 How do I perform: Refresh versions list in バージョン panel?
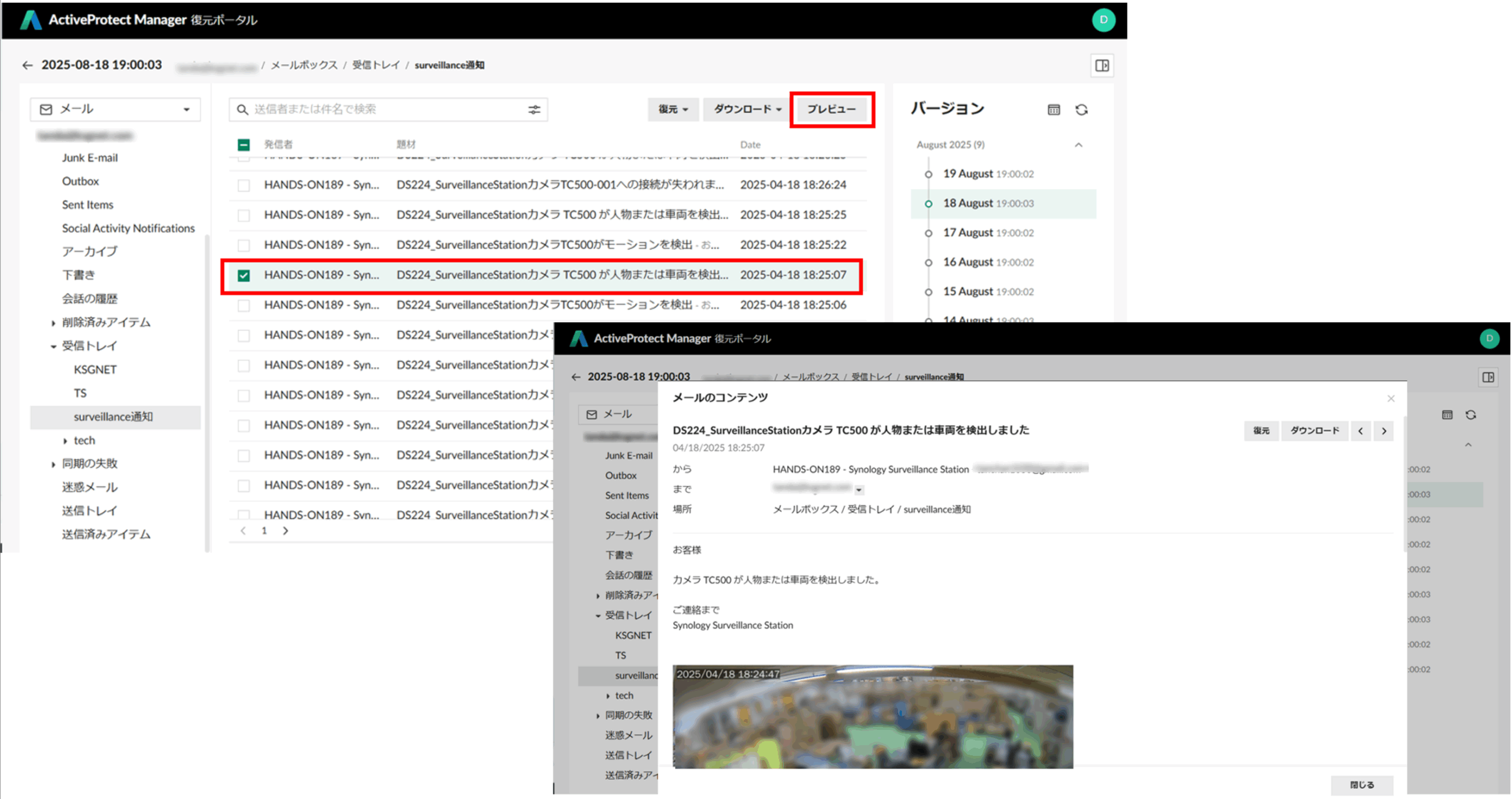1081,109
